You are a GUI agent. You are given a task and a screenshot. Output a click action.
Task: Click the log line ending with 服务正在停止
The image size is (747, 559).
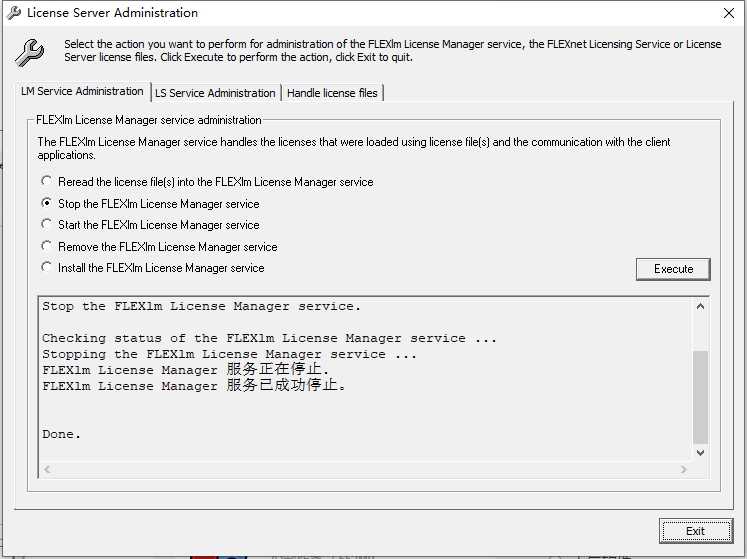pyautogui.click(x=186, y=369)
